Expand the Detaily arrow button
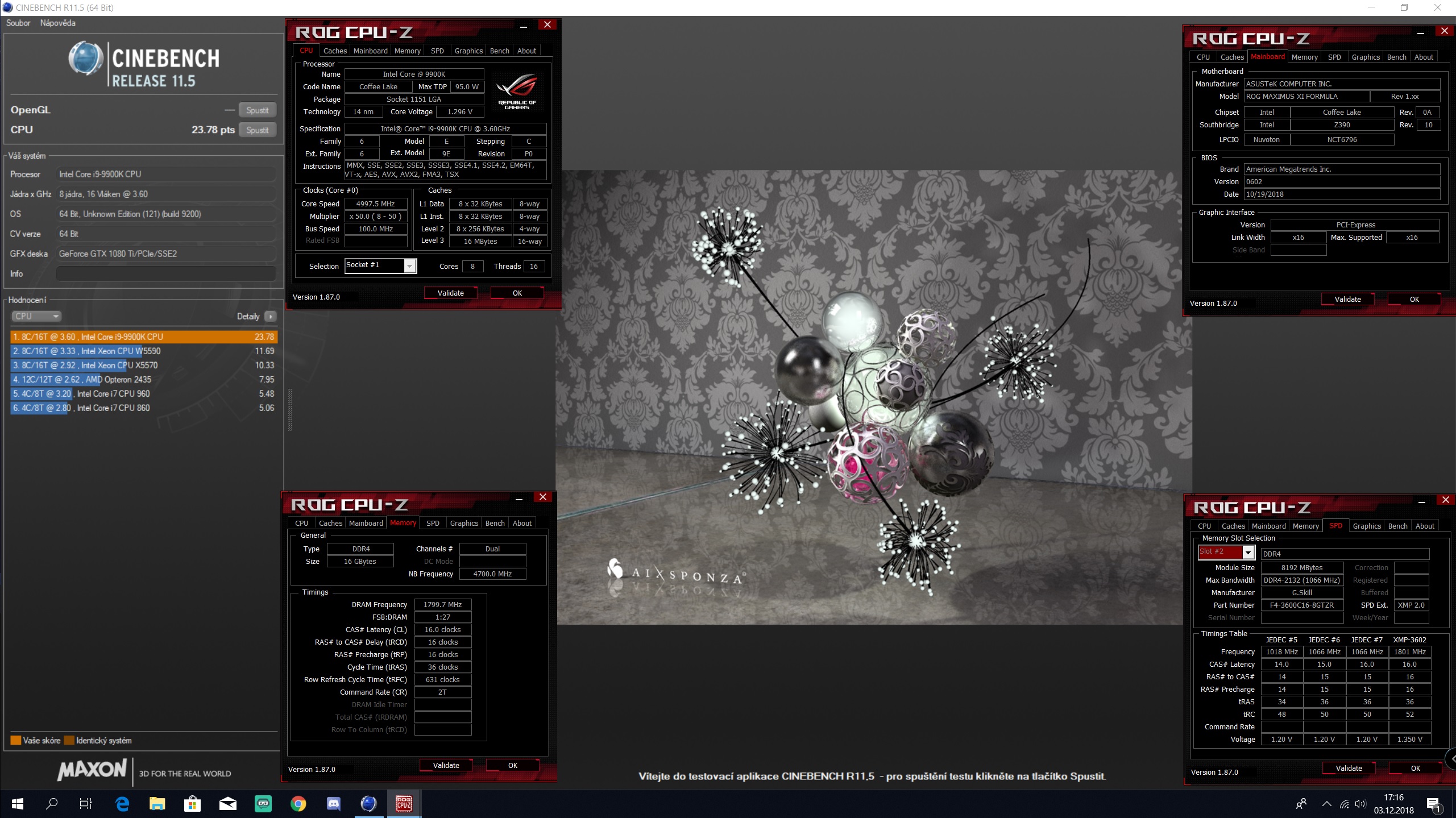Image resolution: width=1456 pixels, height=818 pixels. [271, 316]
